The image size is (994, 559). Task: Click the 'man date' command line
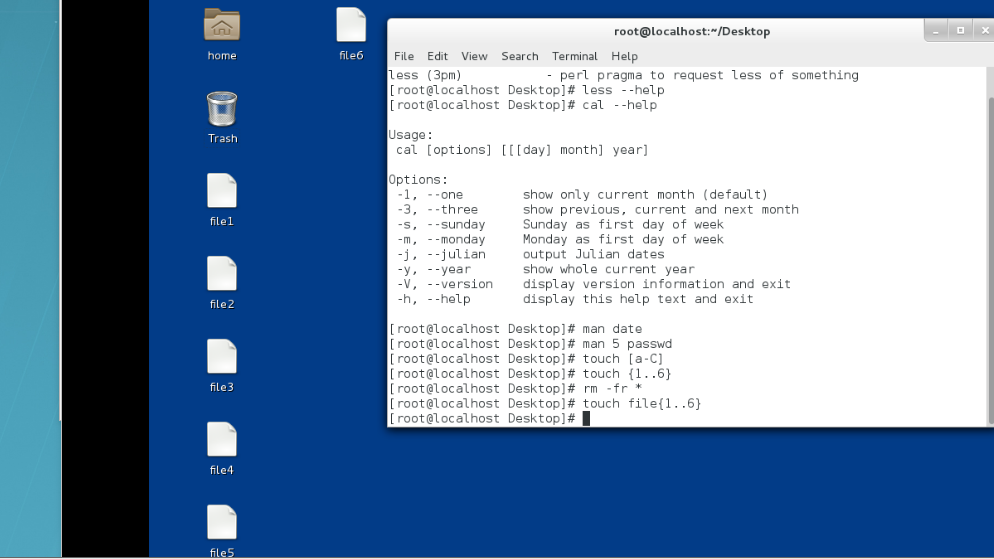(x=515, y=329)
